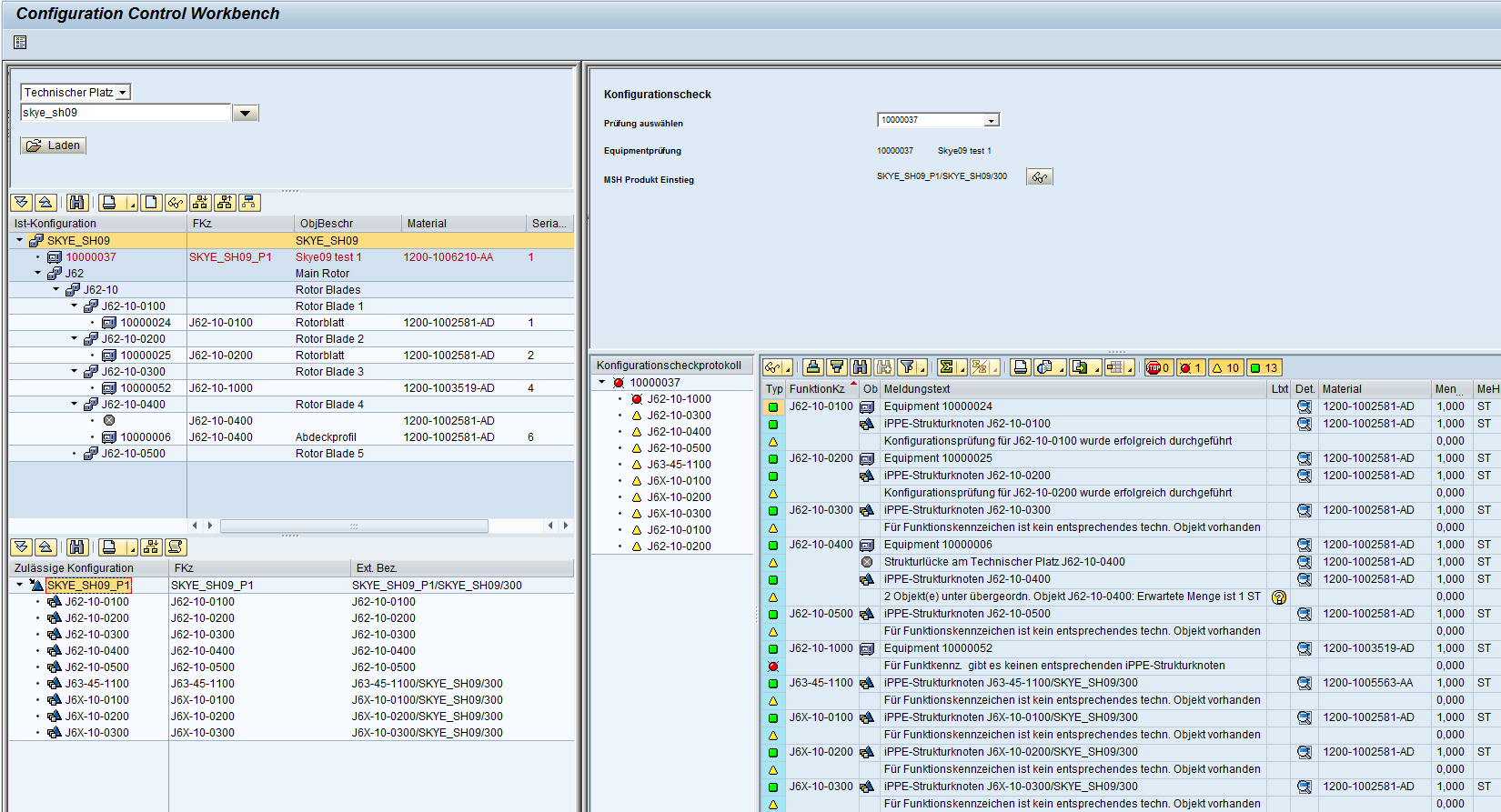Image resolution: width=1501 pixels, height=812 pixels.
Task: Click the blue-top structure icon in Ist-Konfiguration toolbar
Action: 249,203
